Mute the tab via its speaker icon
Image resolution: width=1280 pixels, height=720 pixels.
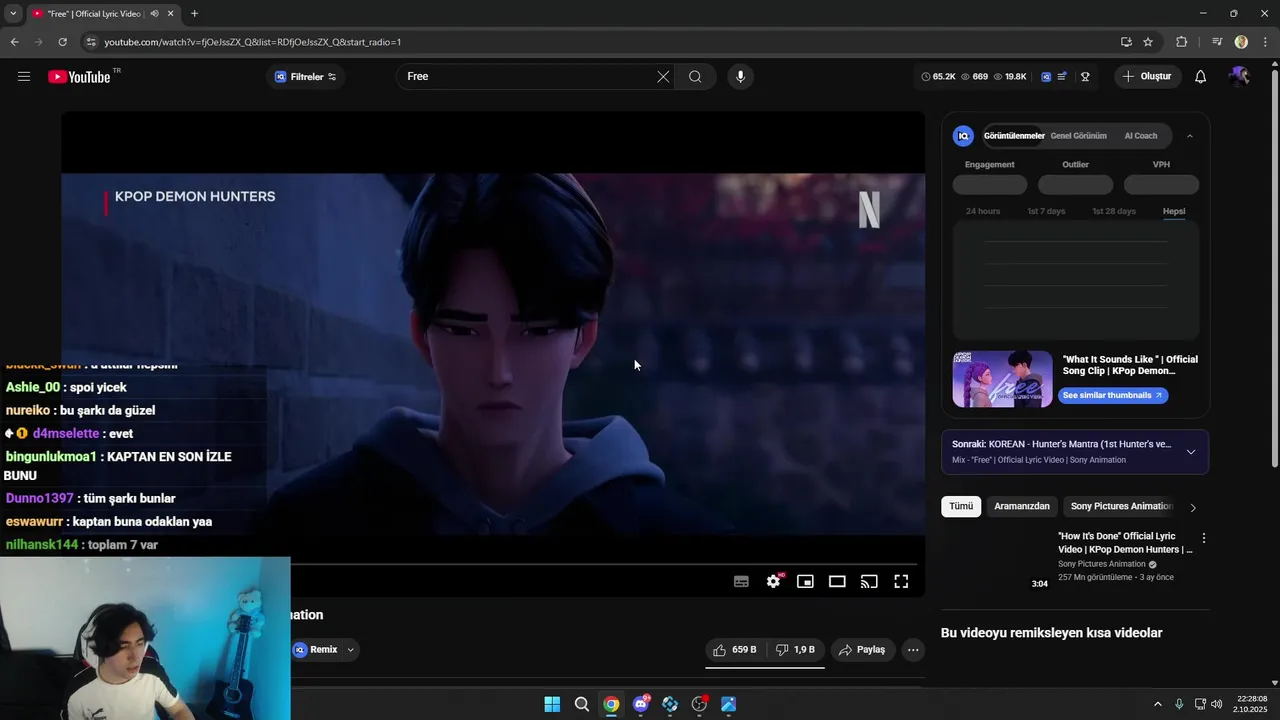pyautogui.click(x=154, y=14)
